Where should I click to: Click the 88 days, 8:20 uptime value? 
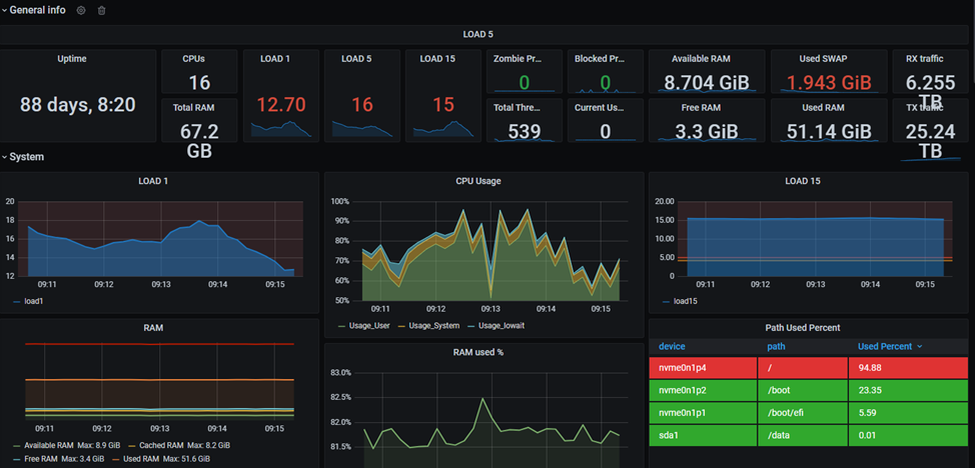(x=78, y=105)
